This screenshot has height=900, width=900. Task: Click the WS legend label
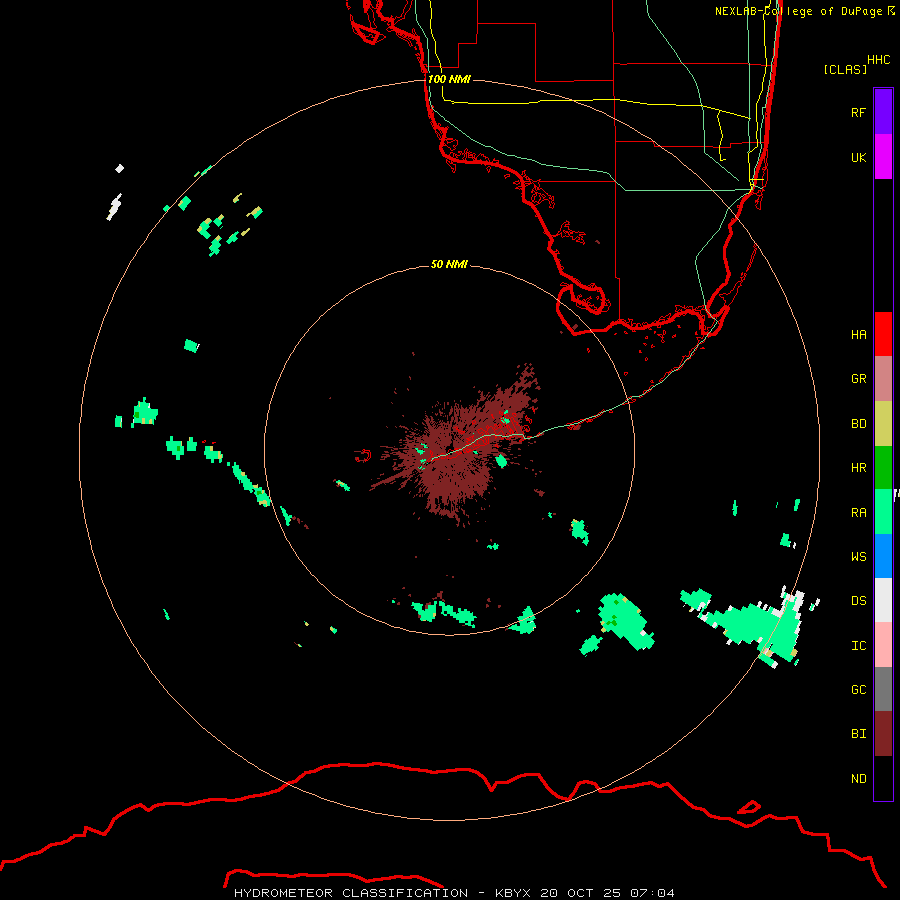[x=858, y=557]
